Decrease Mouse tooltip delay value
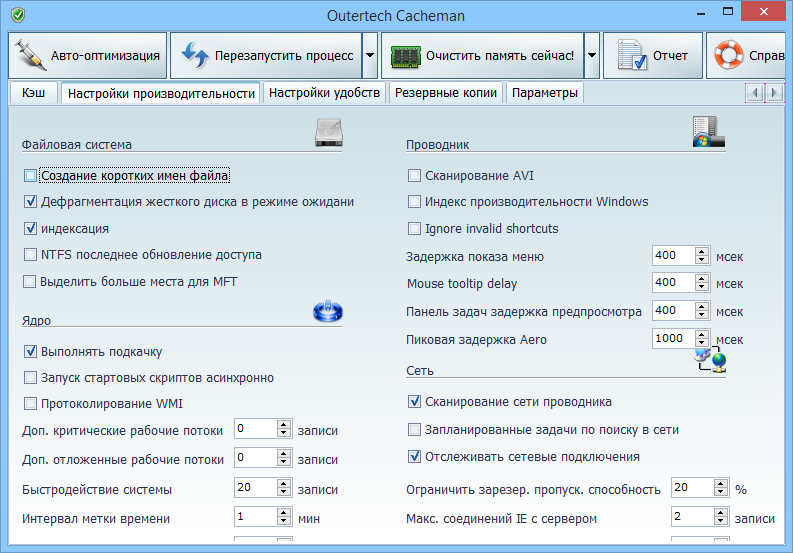793x553 pixels. click(x=701, y=286)
